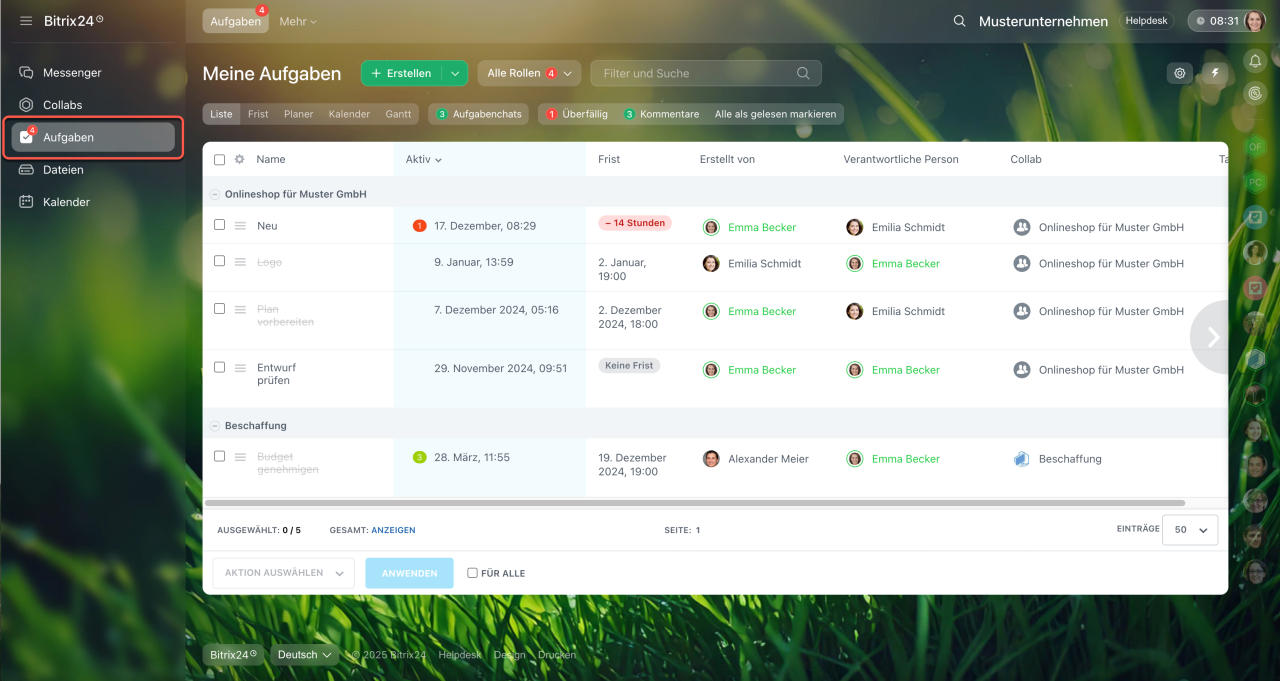Click ANZEIGEN next to Gesamt
Viewport: 1280px width, 681px height.
[x=393, y=530]
